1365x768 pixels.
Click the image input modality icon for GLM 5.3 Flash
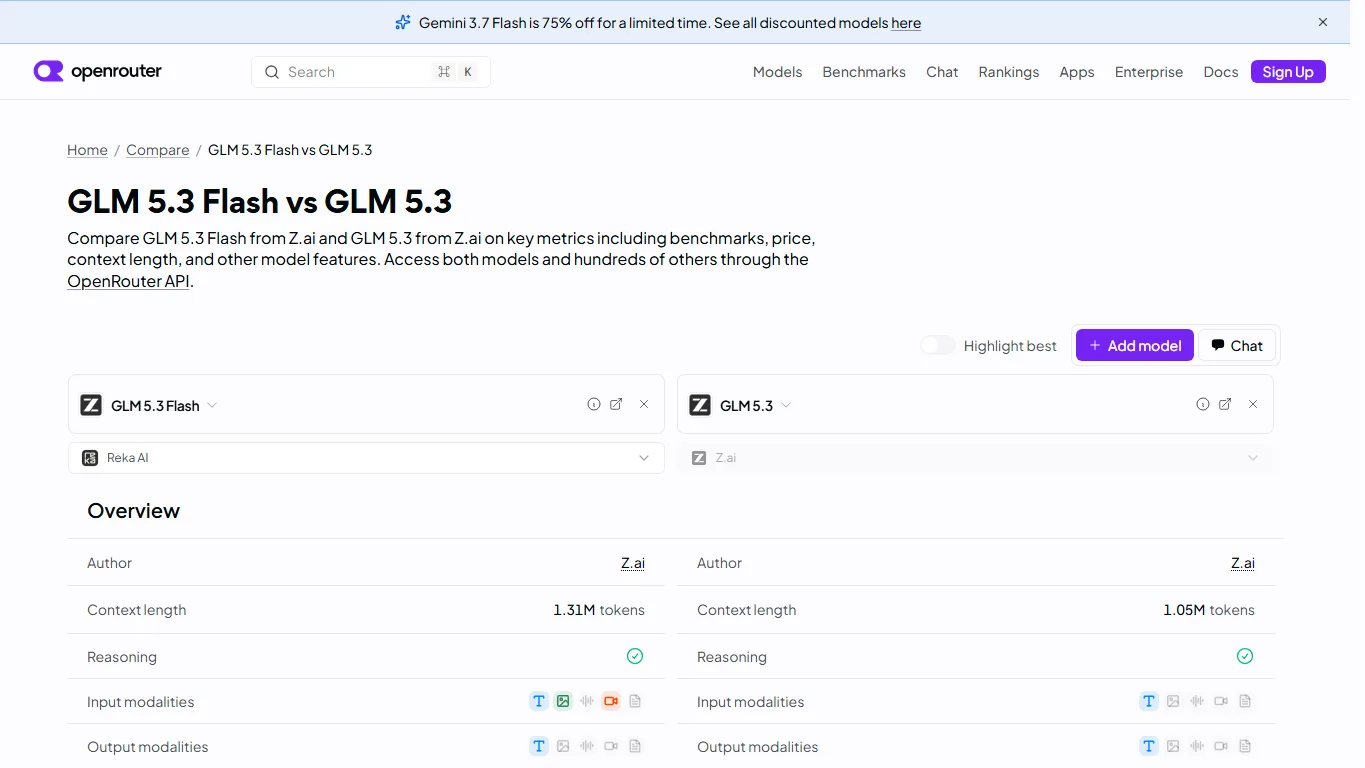[x=563, y=701]
